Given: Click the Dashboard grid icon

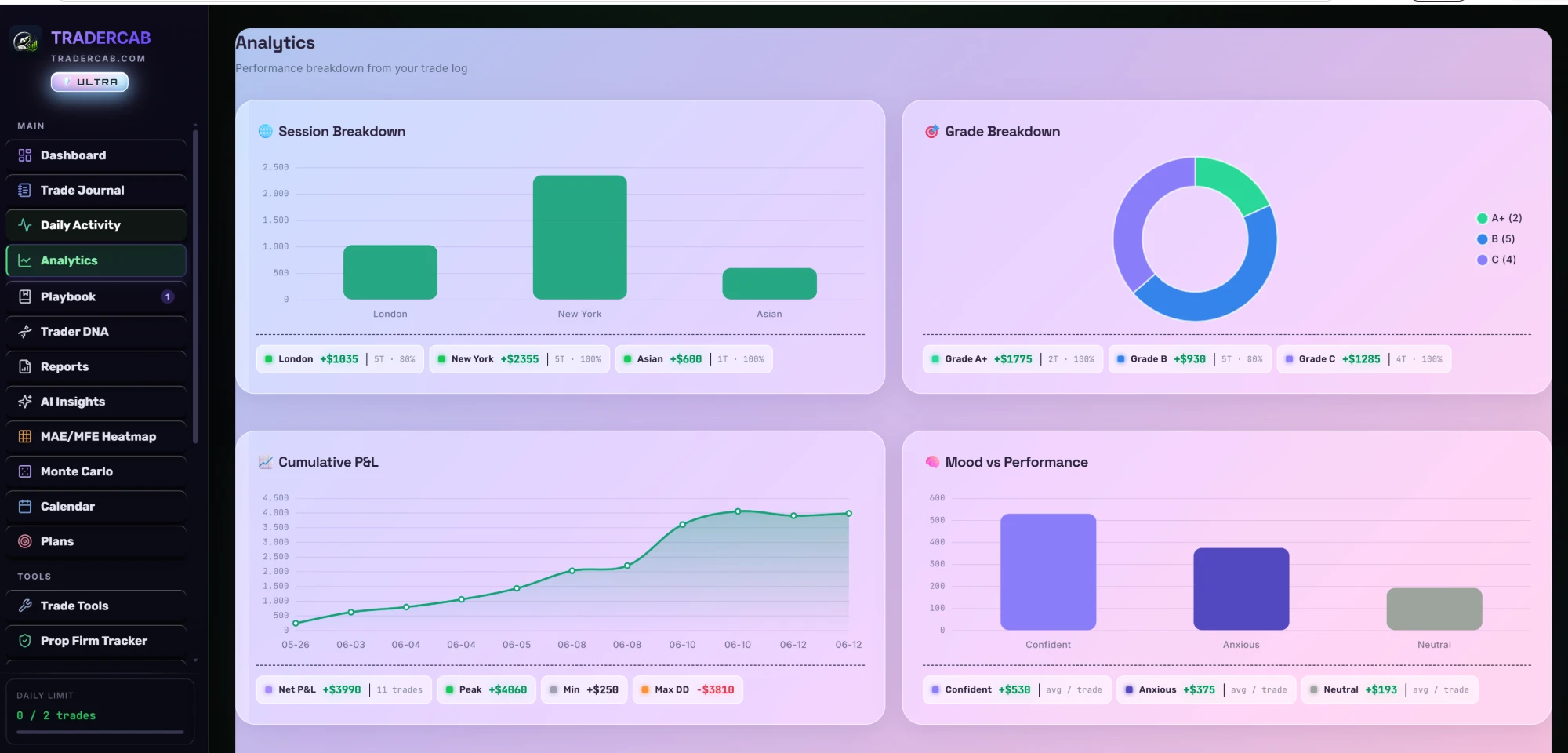Looking at the screenshot, I should coord(25,155).
